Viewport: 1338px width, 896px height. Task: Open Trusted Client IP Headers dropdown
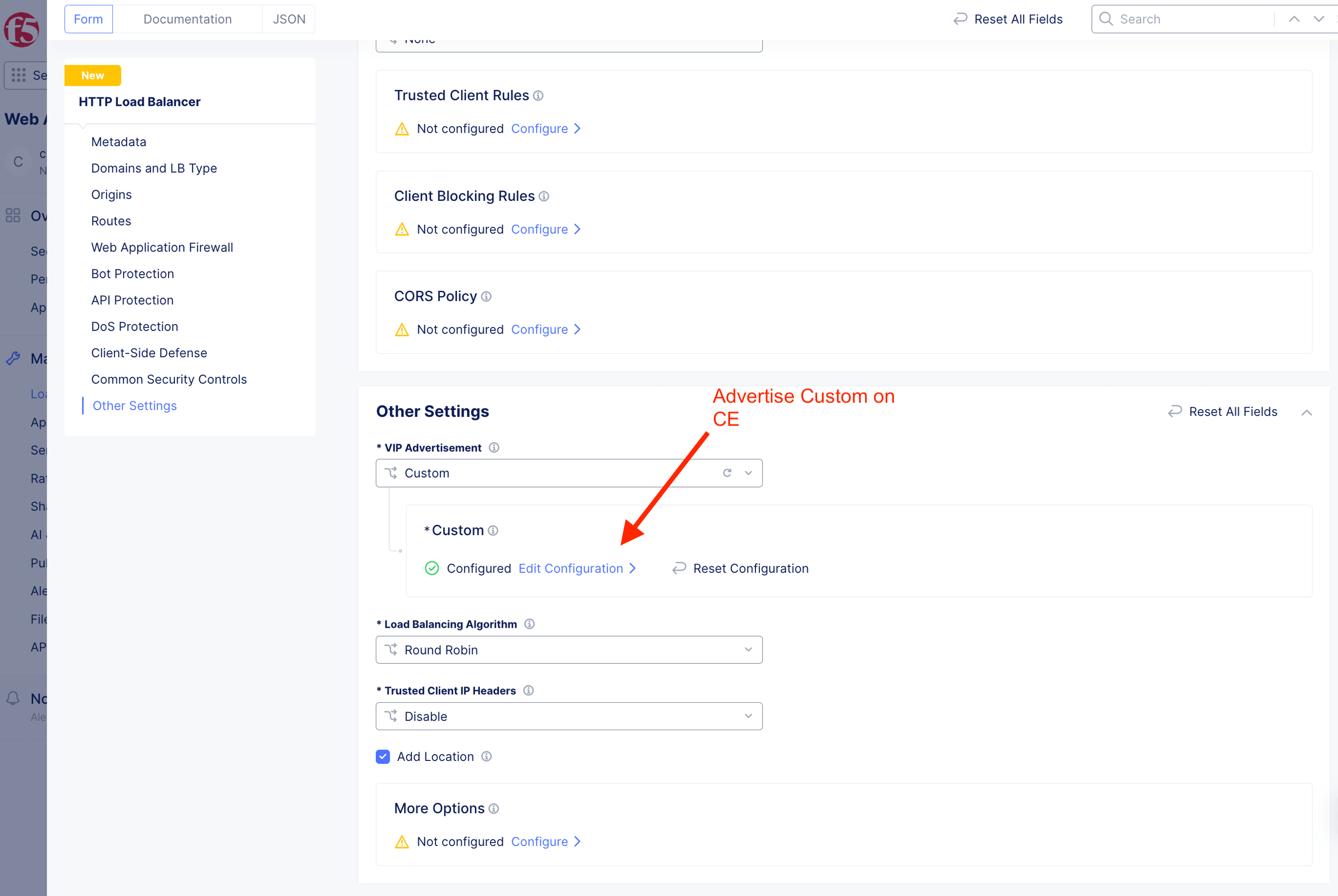click(569, 716)
